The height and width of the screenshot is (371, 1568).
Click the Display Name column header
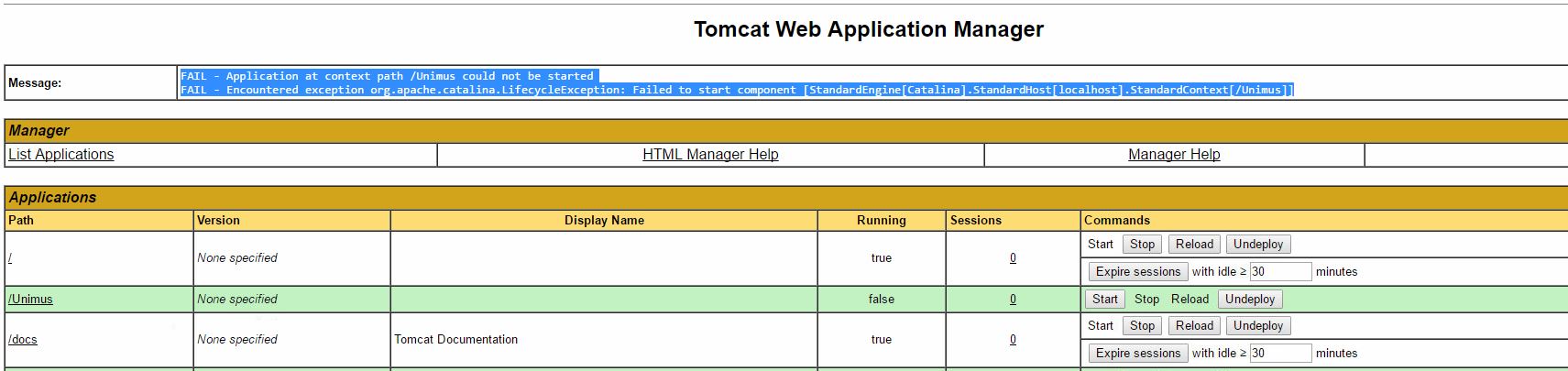(x=604, y=220)
